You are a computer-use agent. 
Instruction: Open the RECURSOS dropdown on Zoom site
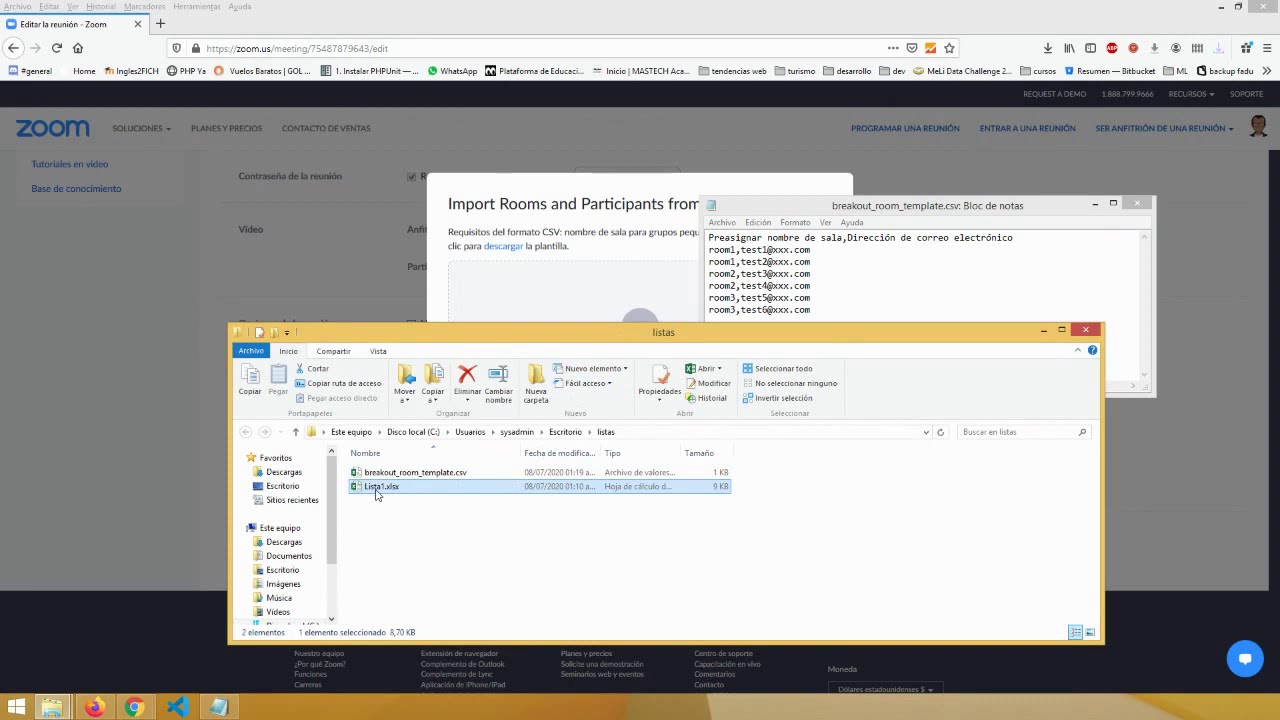(x=1190, y=94)
